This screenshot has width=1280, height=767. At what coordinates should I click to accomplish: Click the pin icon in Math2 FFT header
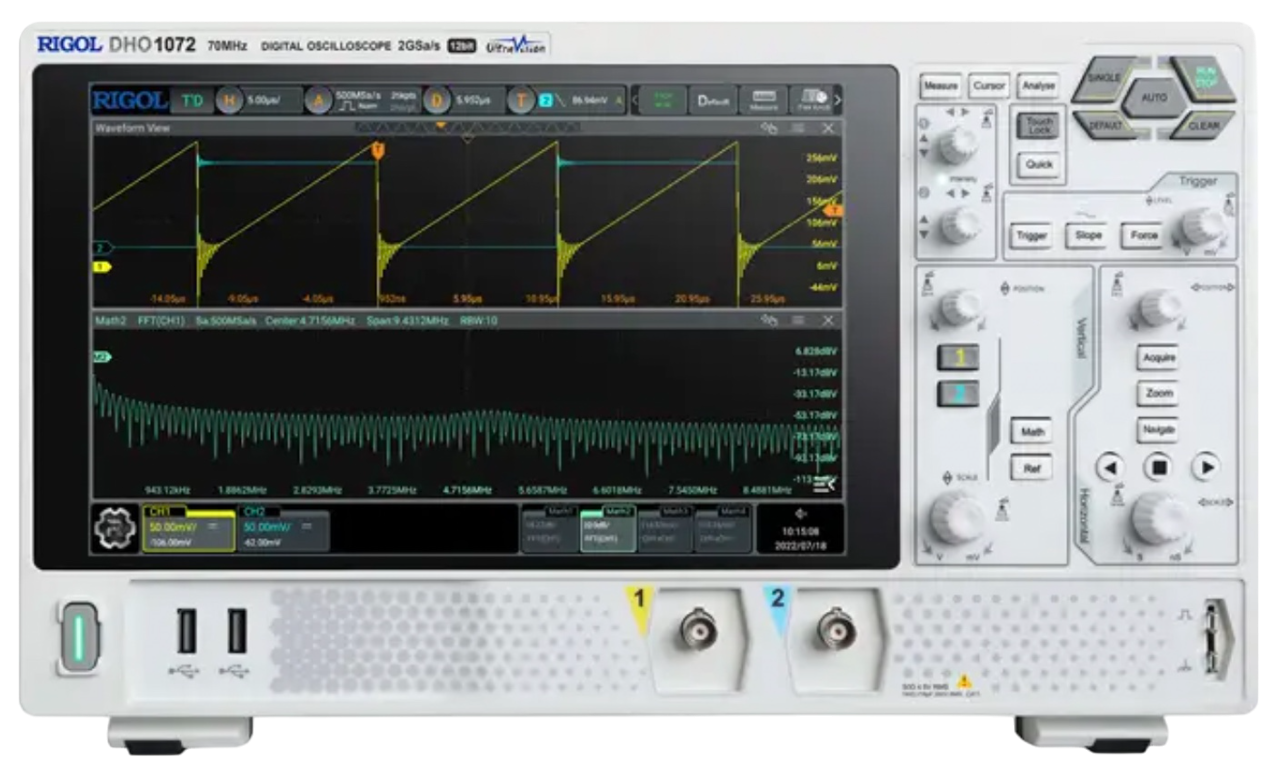769,320
